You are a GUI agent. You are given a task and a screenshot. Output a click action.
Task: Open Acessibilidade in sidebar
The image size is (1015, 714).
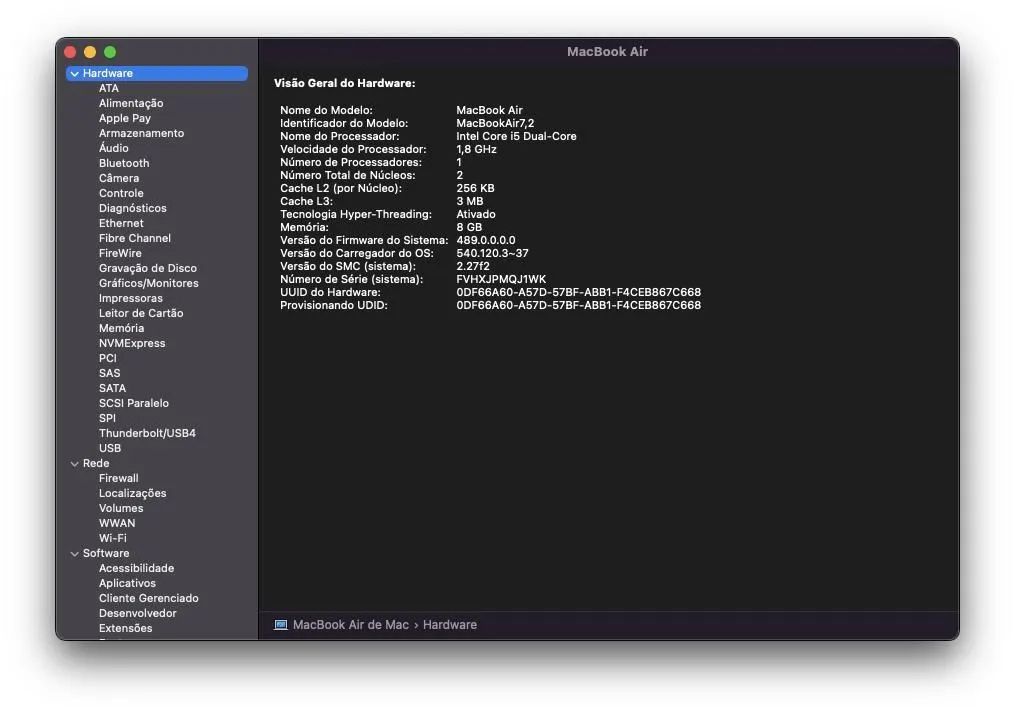click(x=136, y=568)
